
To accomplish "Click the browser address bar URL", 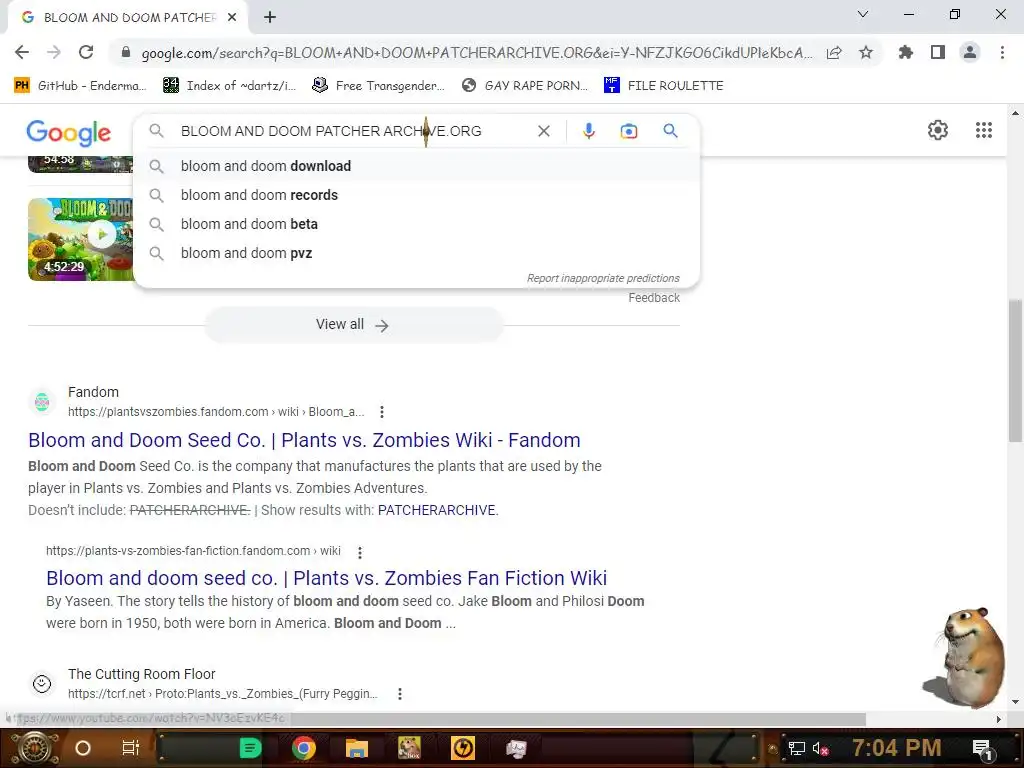I will coord(477,53).
